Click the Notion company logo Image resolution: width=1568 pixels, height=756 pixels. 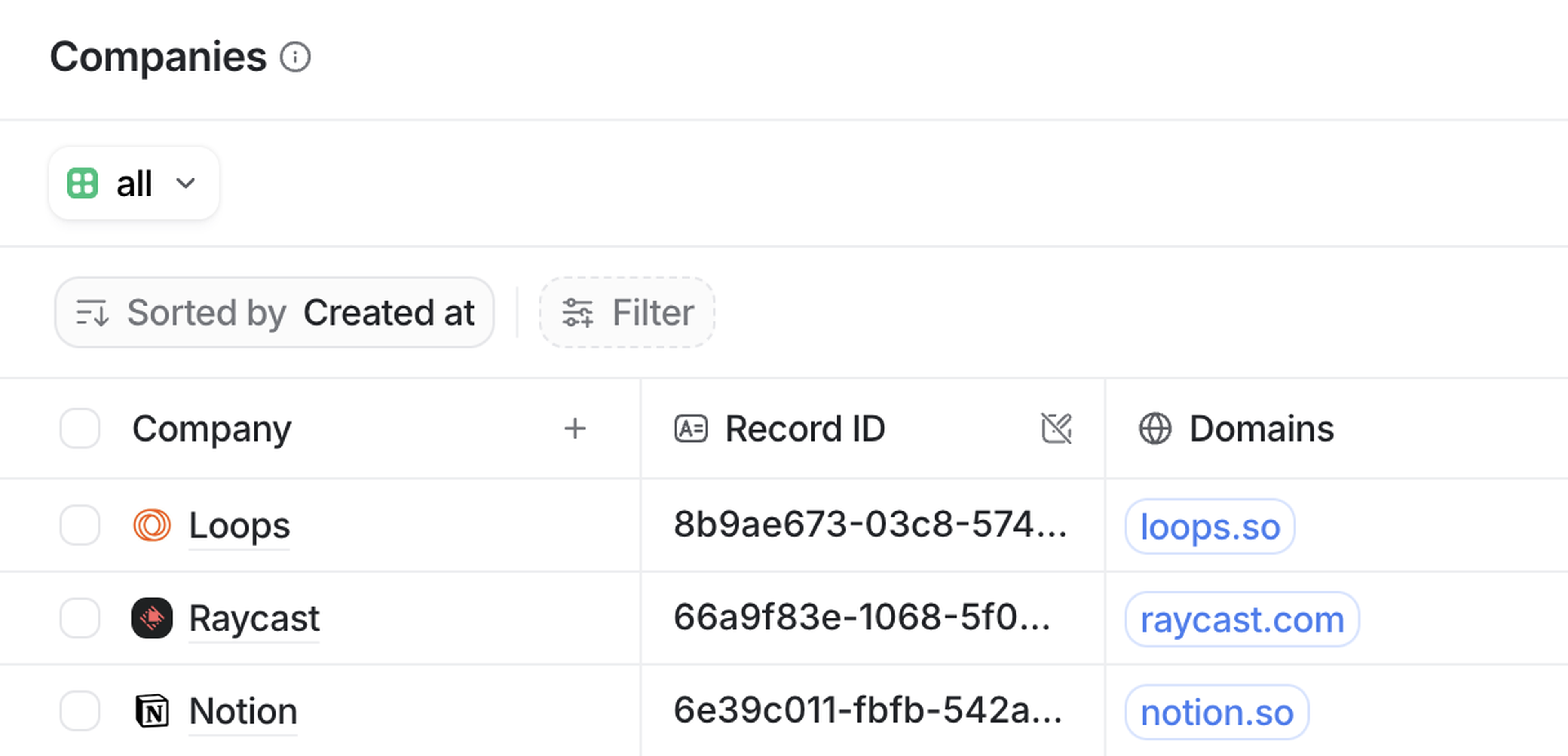[151, 711]
